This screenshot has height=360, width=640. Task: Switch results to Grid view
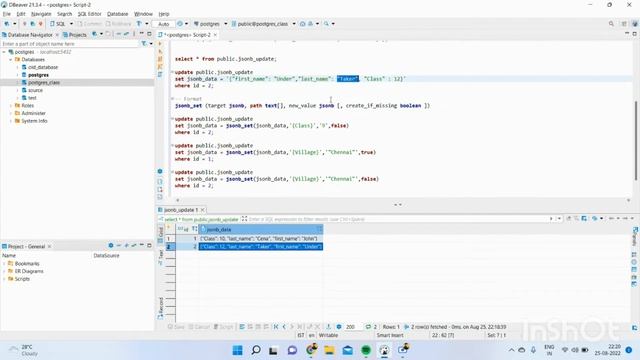pyautogui.click(x=160, y=235)
